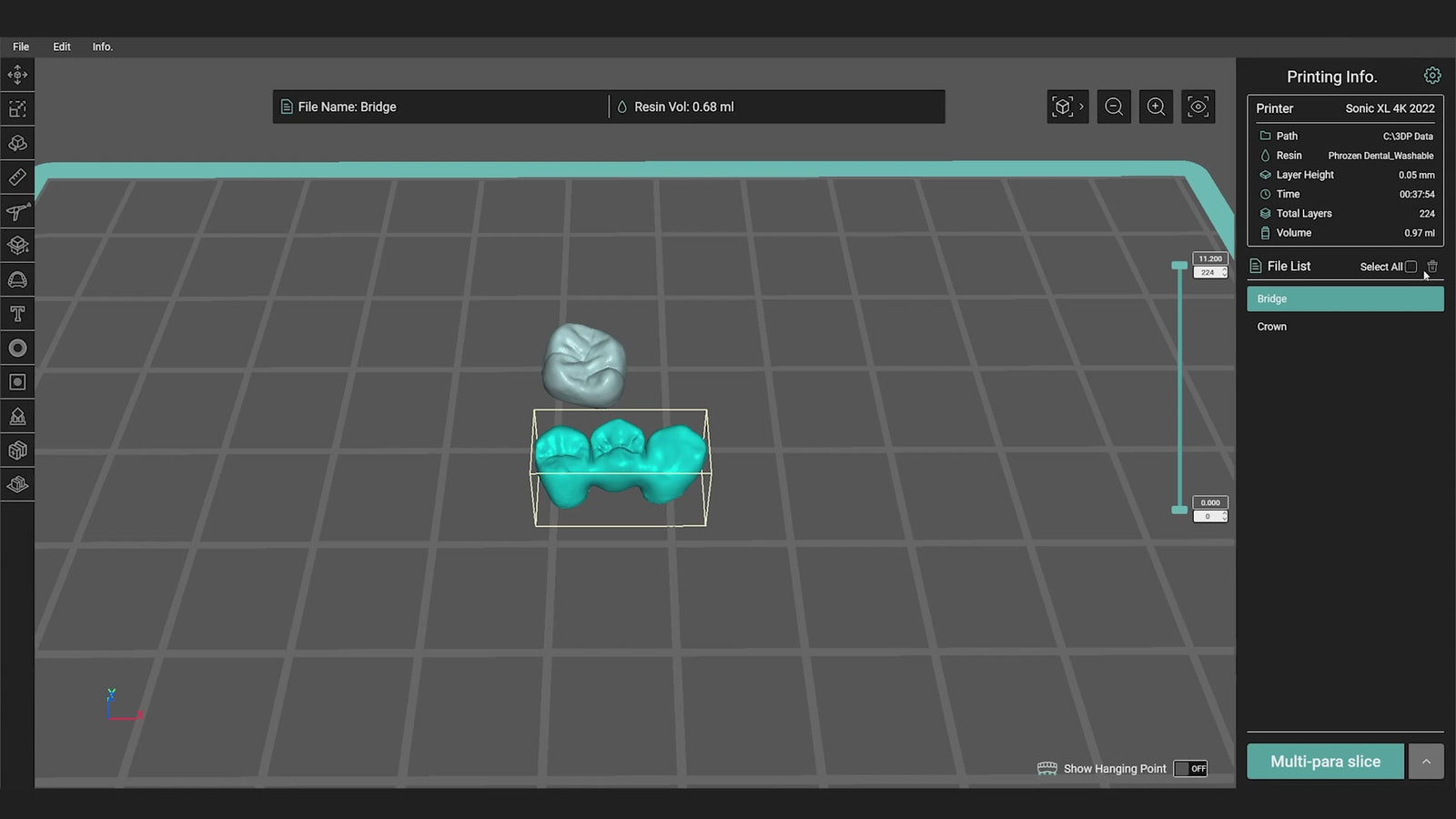Click the Fit View eye icon
The width and height of the screenshot is (1456, 819).
tap(1198, 106)
